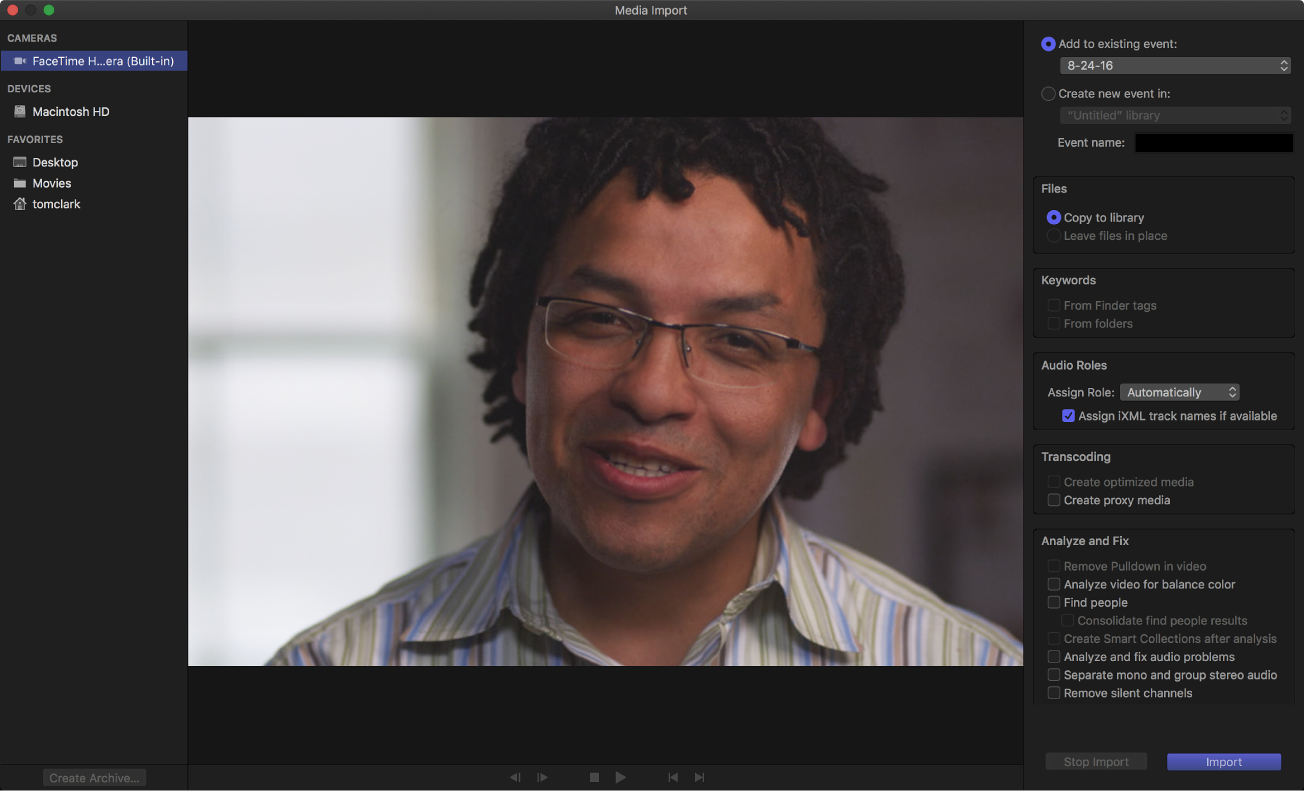Uncheck Assign iXML track names if available

(x=1068, y=415)
